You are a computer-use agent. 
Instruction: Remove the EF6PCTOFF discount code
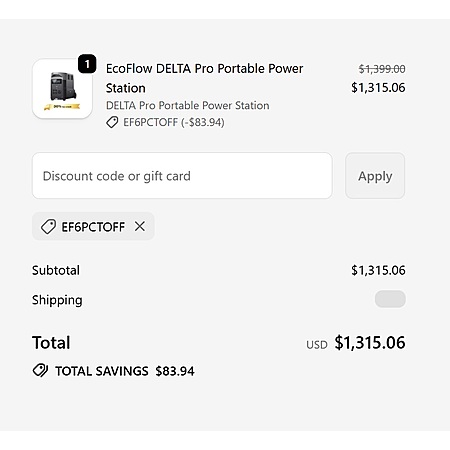140,226
